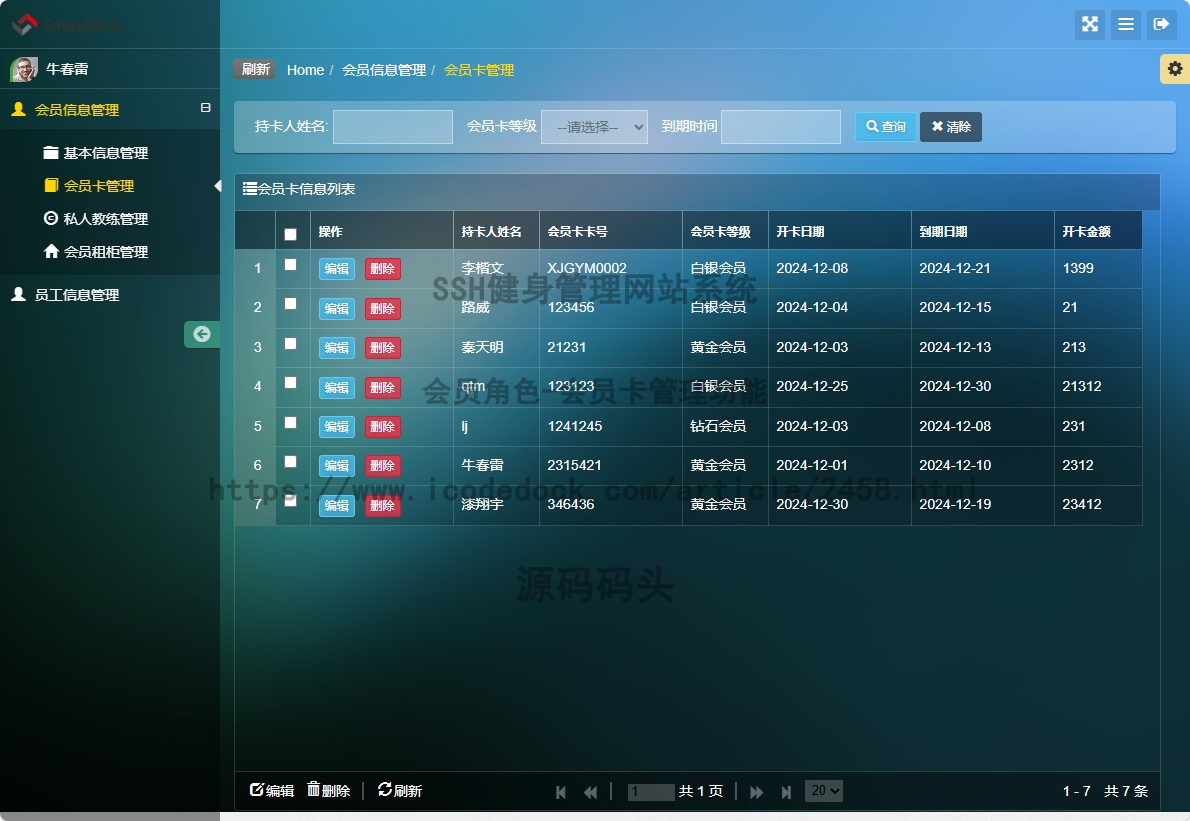1190x821 pixels.
Task: Go to last page pager icon
Action: (786, 792)
